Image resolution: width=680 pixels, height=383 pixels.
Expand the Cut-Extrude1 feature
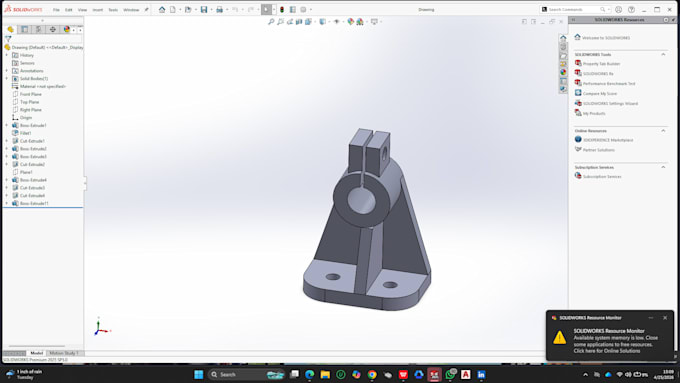7,141
